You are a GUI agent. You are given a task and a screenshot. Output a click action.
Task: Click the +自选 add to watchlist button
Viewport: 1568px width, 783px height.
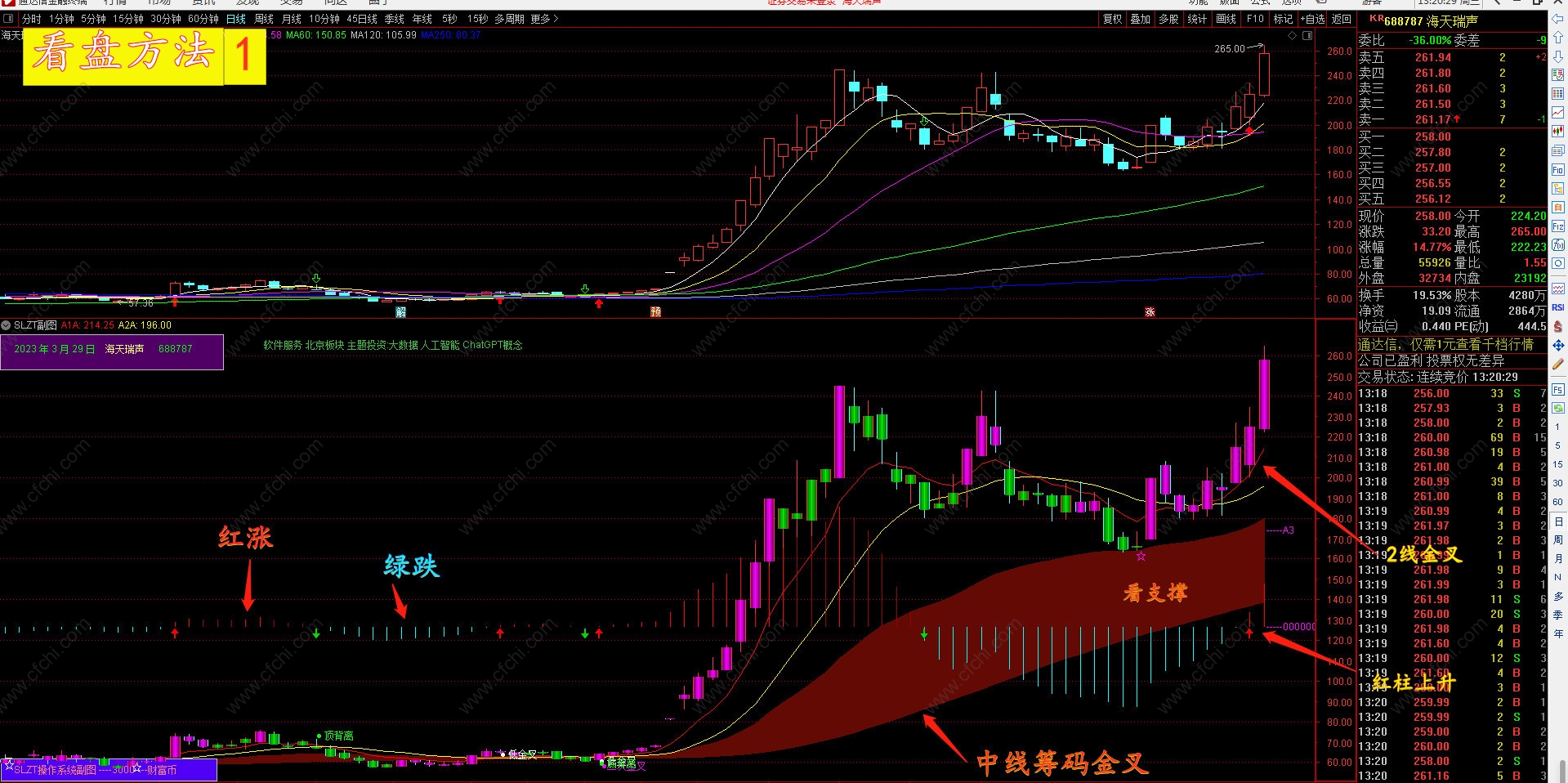(x=1313, y=19)
